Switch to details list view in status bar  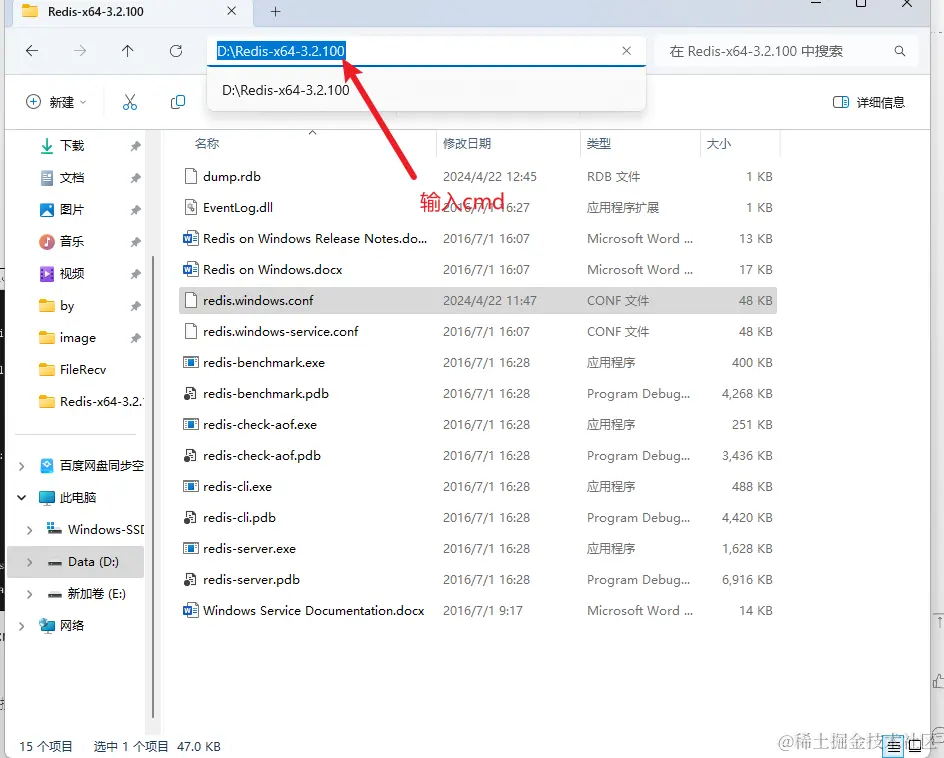click(894, 747)
